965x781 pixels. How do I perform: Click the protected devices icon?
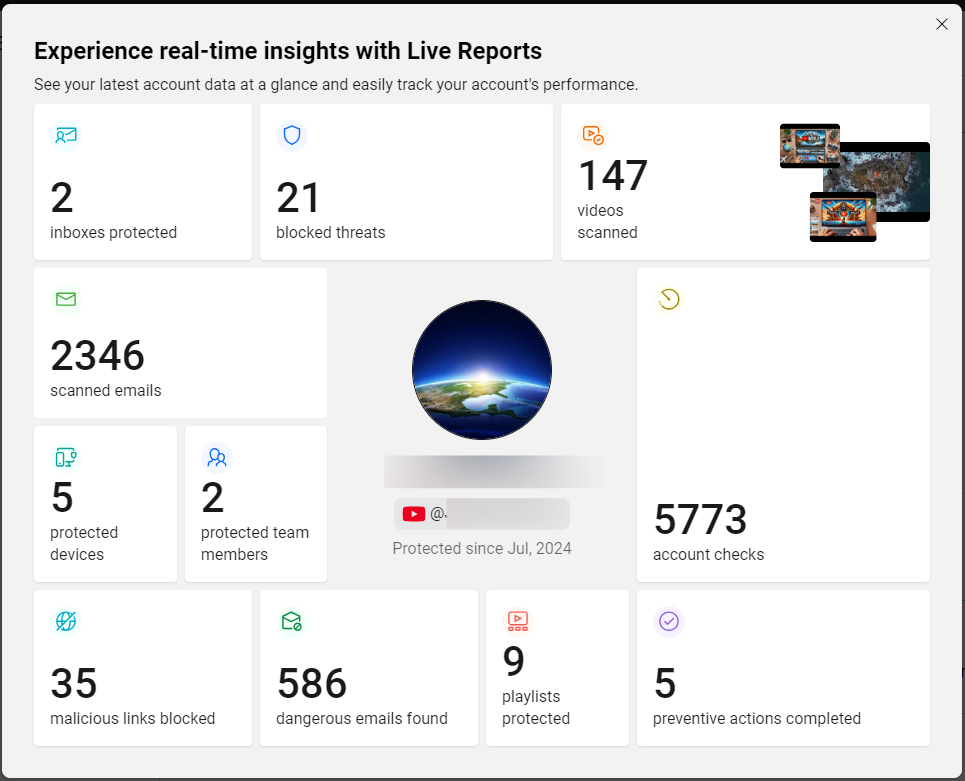(x=66, y=458)
